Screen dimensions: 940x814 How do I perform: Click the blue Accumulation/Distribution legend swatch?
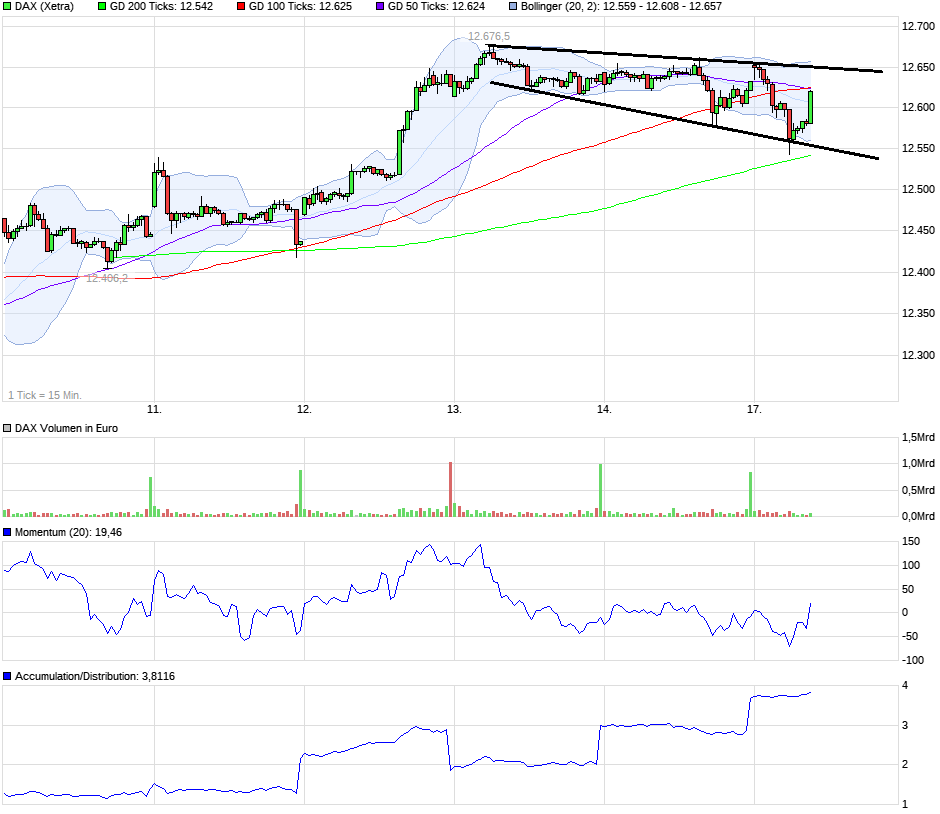pos(7,676)
